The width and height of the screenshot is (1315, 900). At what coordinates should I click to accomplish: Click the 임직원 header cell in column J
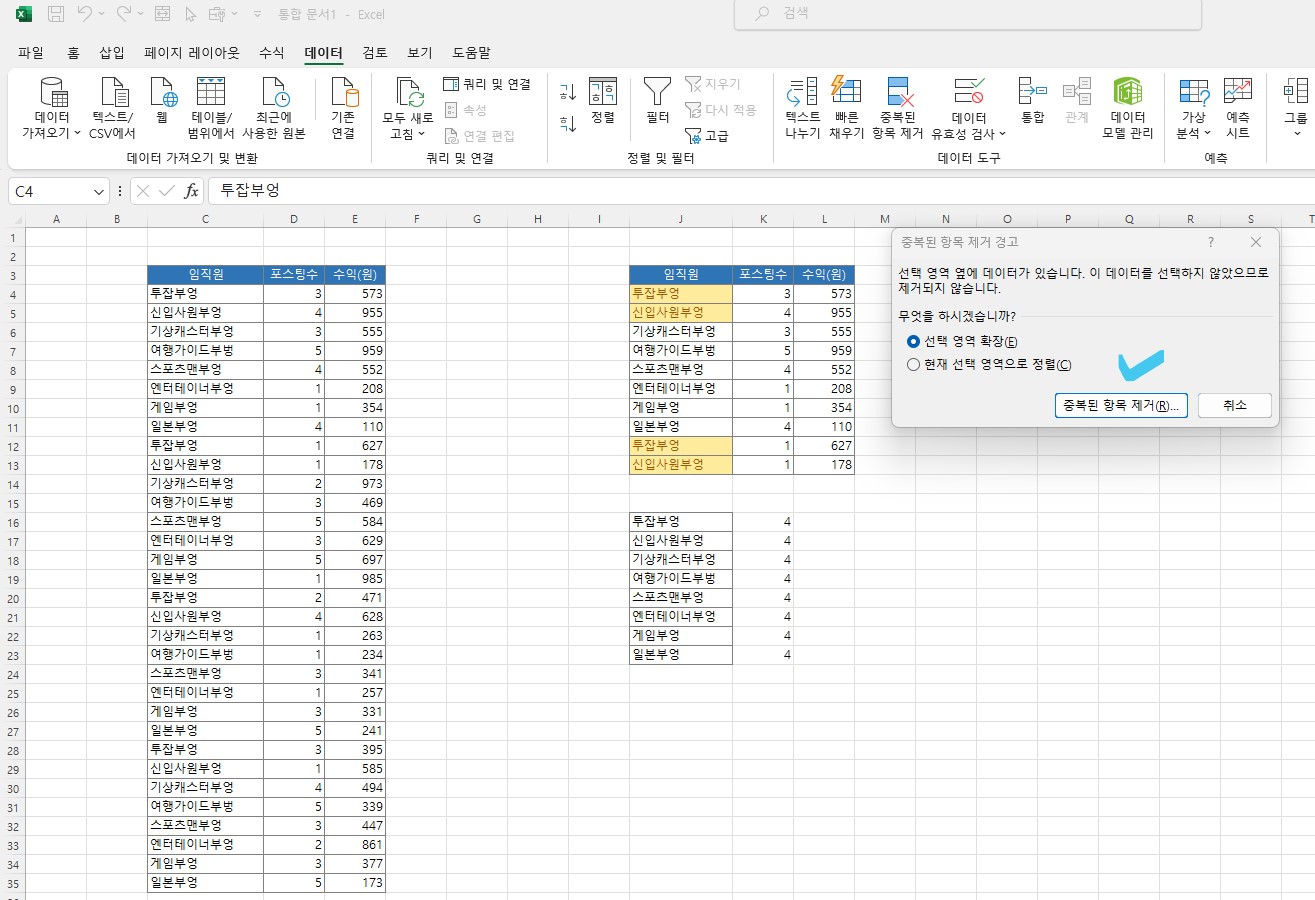click(x=681, y=275)
